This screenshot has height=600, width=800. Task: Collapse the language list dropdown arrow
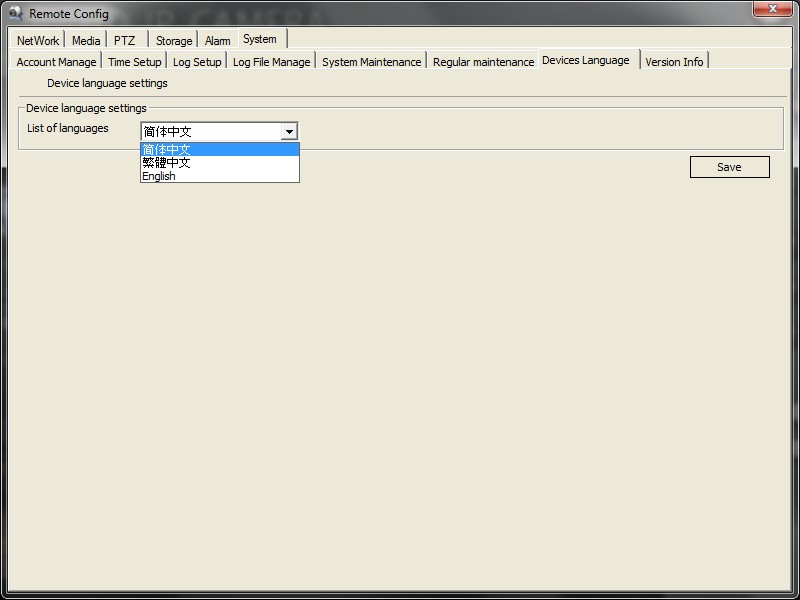coord(289,132)
